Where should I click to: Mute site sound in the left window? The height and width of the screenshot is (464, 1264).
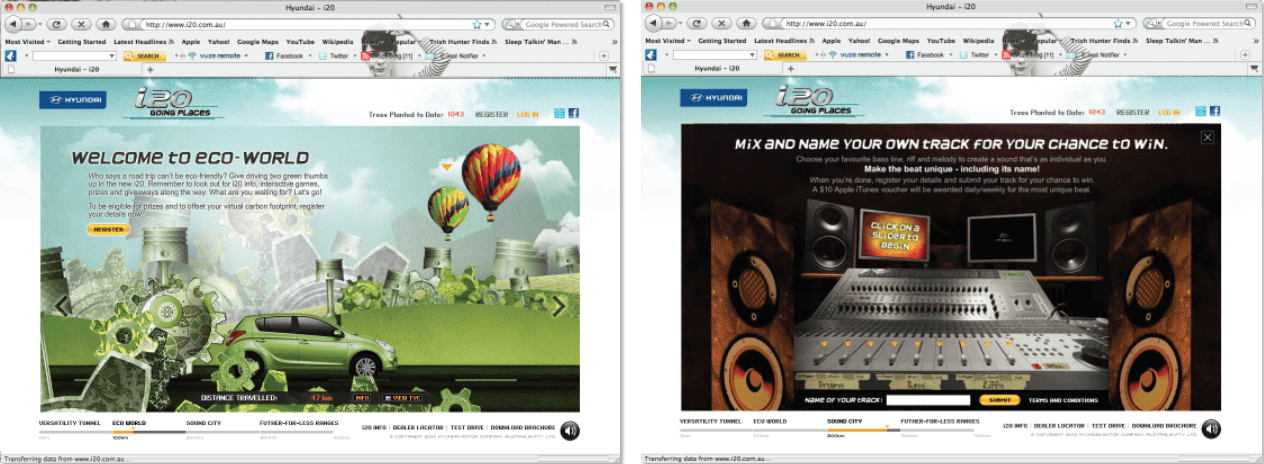tap(570, 429)
